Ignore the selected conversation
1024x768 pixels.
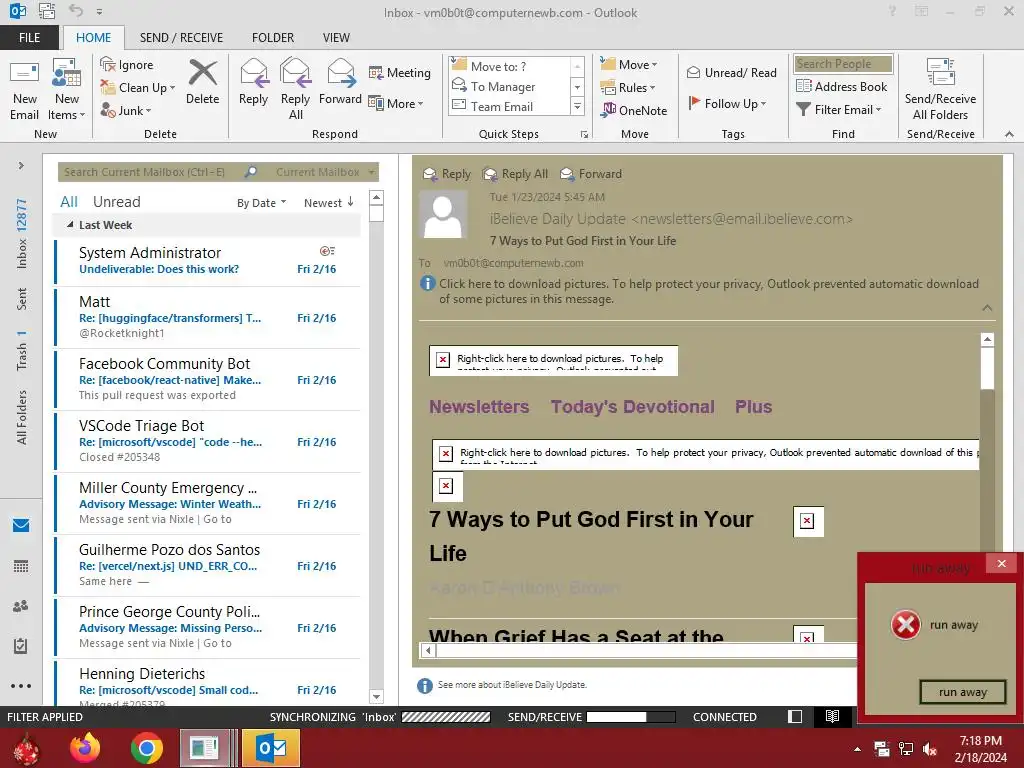tap(127, 65)
